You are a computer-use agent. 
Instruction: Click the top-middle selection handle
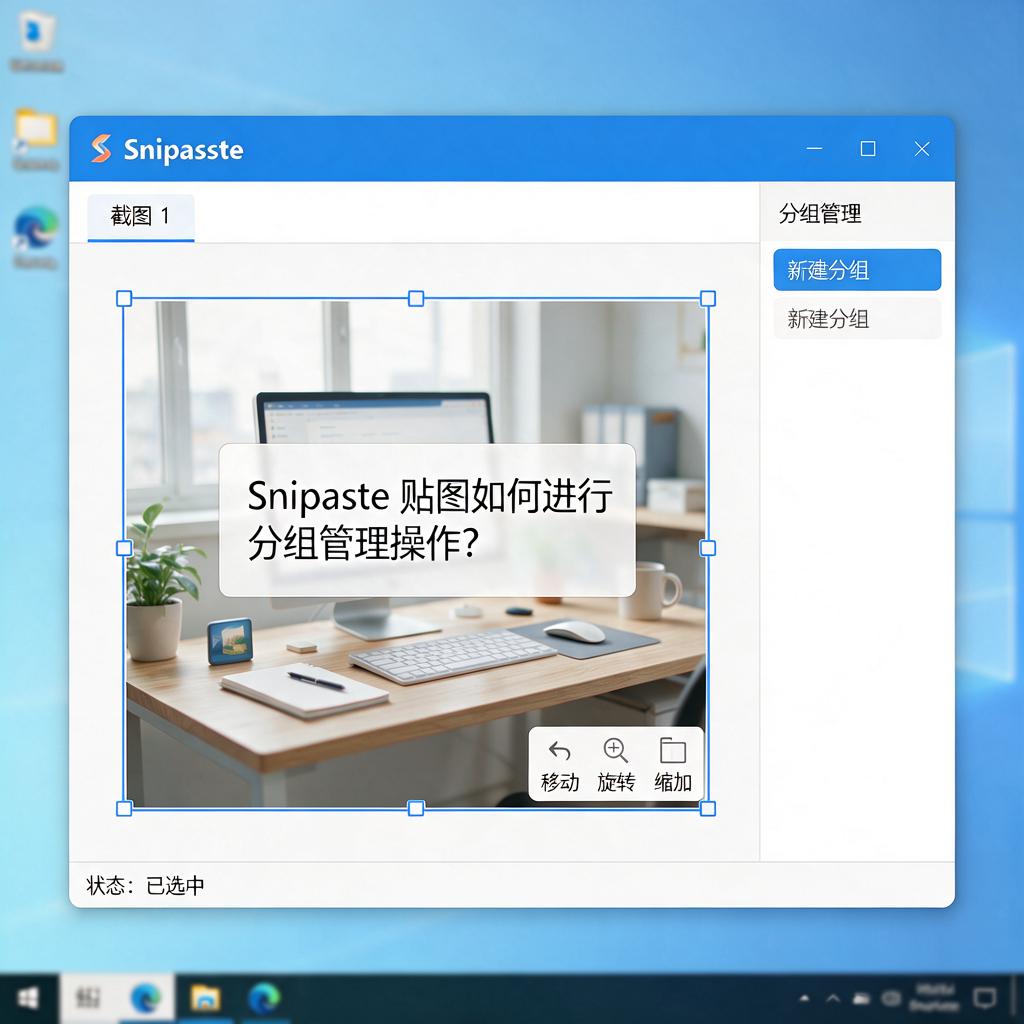(x=416, y=298)
